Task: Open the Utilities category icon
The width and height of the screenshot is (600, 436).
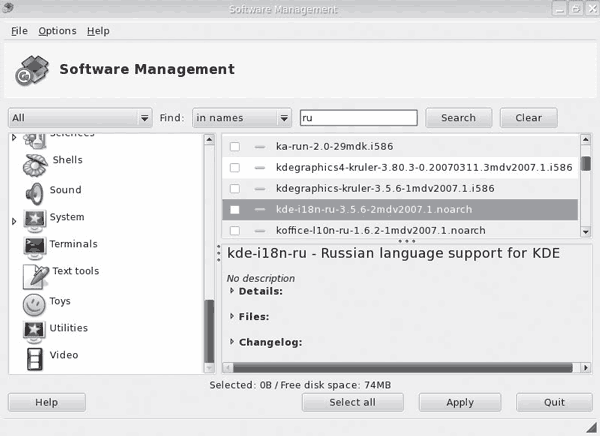Action: pos(34,329)
